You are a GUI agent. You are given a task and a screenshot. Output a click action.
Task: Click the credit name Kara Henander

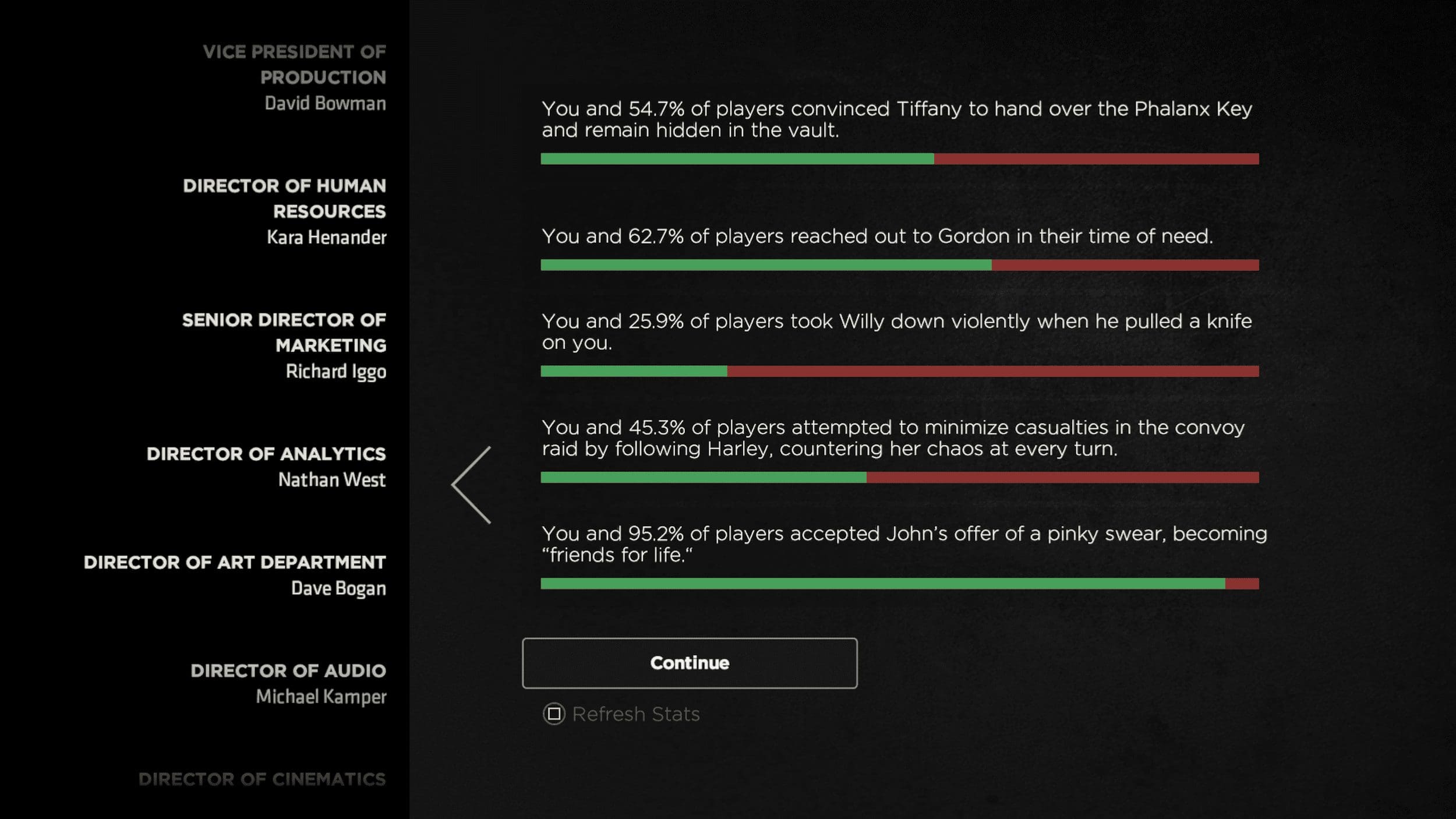tap(326, 238)
